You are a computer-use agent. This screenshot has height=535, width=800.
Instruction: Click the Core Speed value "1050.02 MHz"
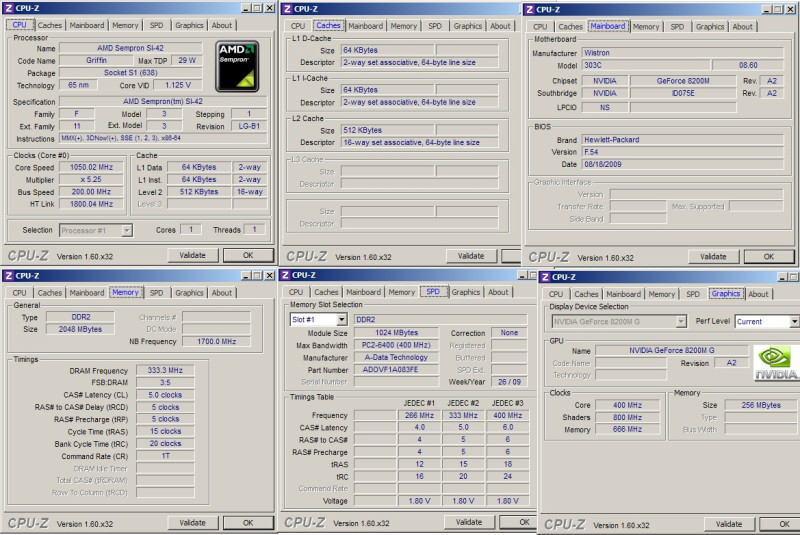point(91,167)
